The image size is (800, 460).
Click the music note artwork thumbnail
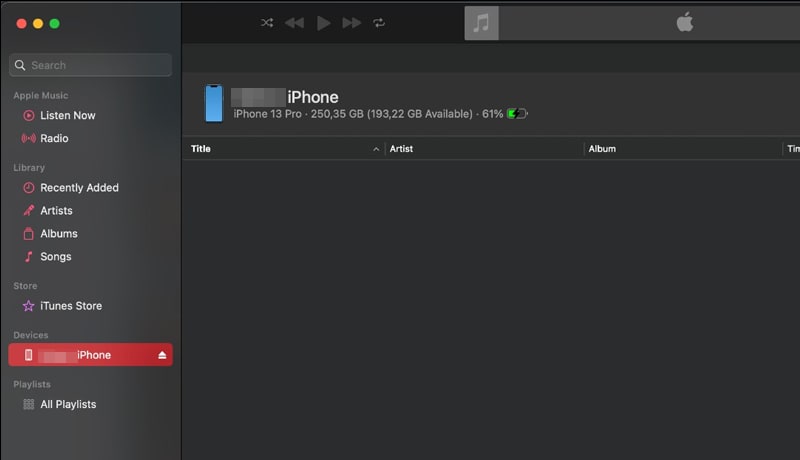coord(481,23)
